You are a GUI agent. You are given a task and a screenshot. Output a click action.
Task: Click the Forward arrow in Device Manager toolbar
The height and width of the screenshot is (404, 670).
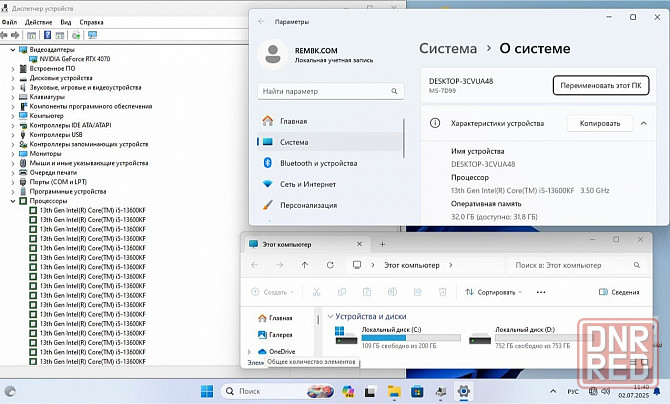(15, 35)
